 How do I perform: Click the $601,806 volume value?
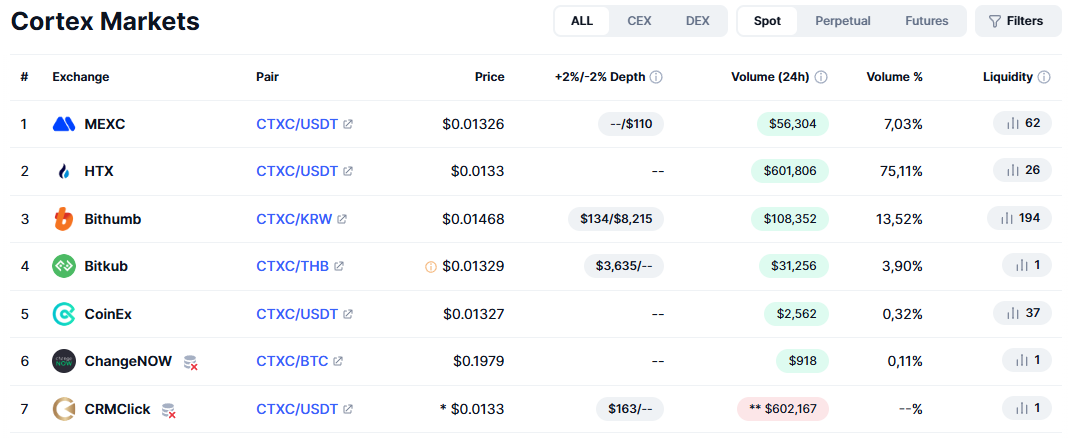point(790,171)
